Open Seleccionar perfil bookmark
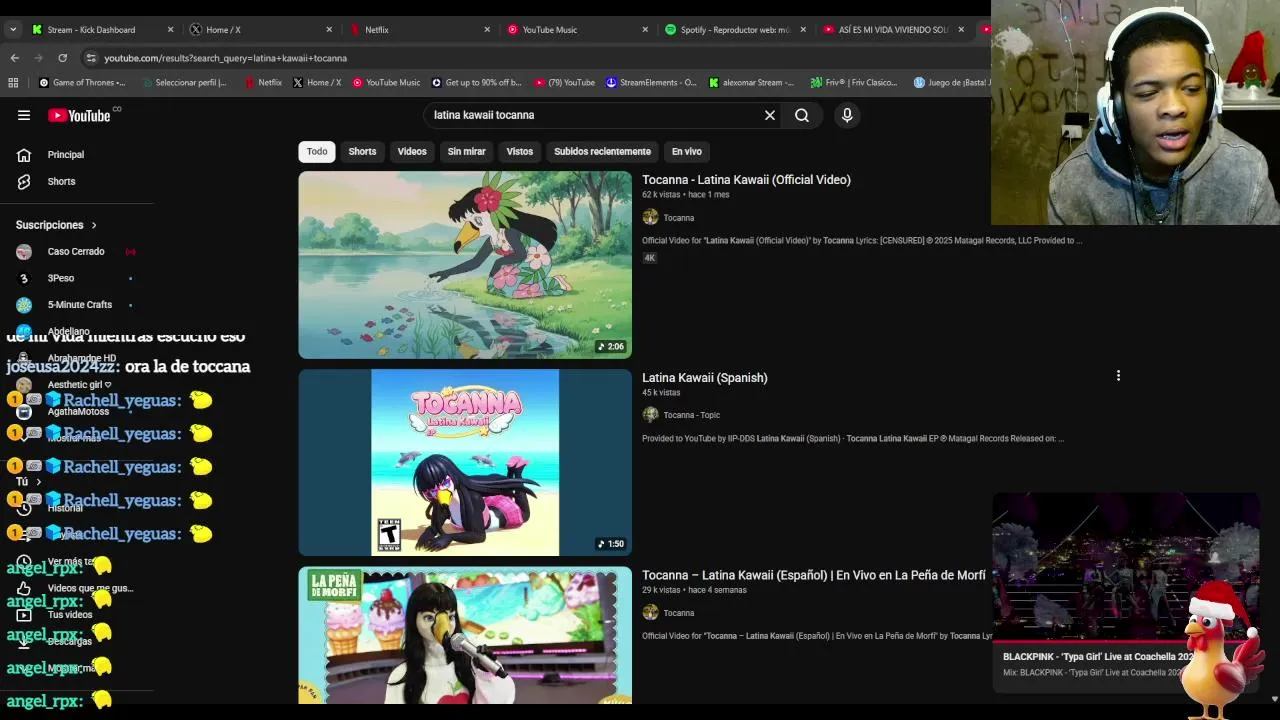This screenshot has height=720, width=1280. point(183,83)
